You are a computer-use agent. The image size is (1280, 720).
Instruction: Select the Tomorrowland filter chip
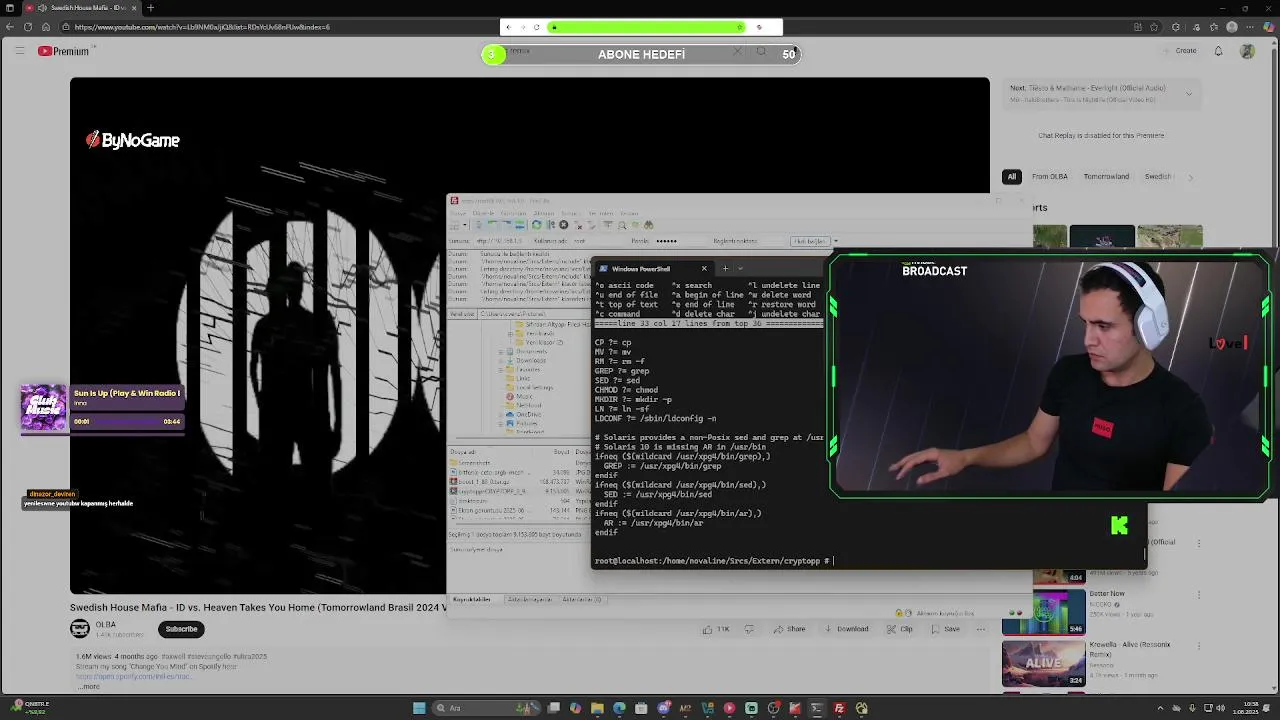point(1106,177)
